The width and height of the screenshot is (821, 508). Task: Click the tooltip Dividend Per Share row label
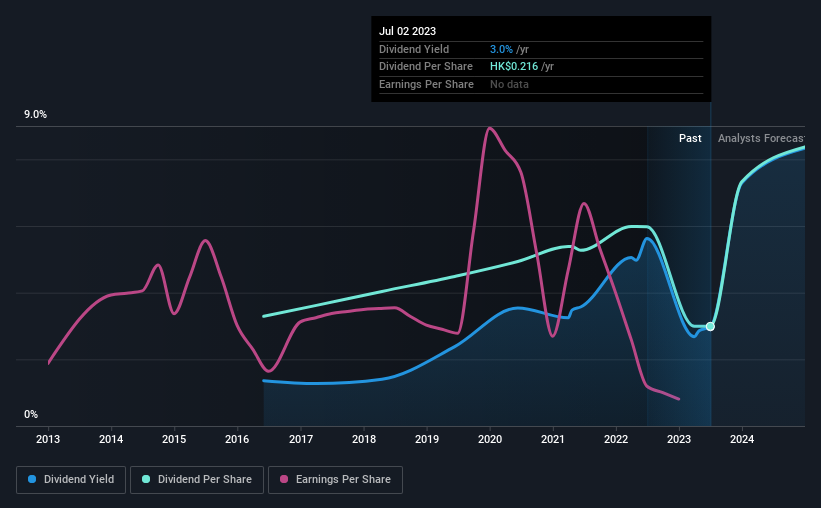[426, 67]
